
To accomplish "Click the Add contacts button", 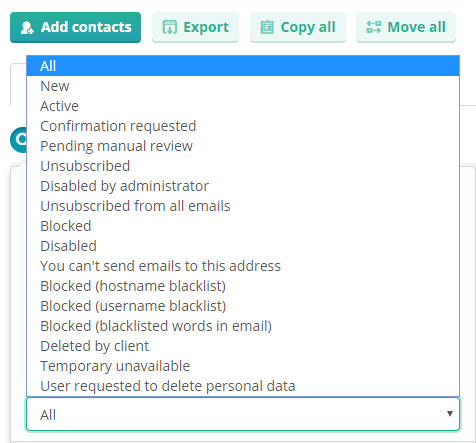I will pyautogui.click(x=75, y=27).
